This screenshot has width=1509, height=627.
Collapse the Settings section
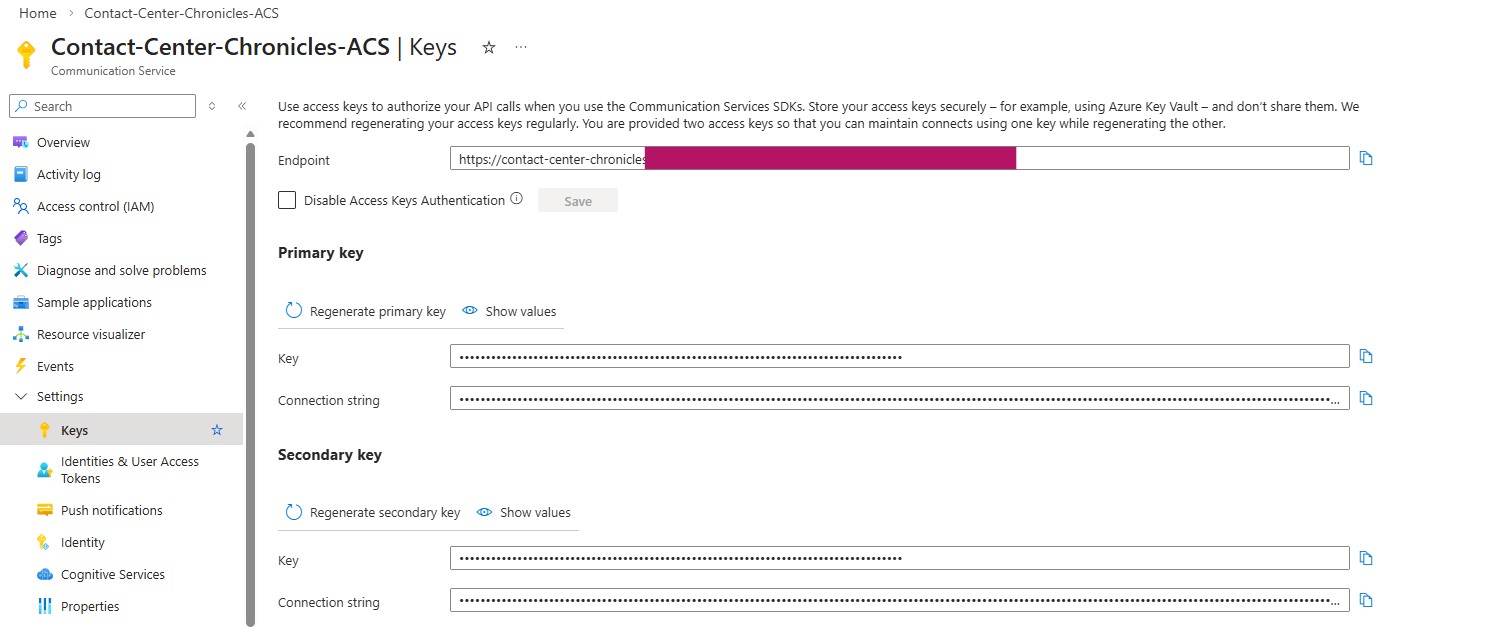pos(20,396)
